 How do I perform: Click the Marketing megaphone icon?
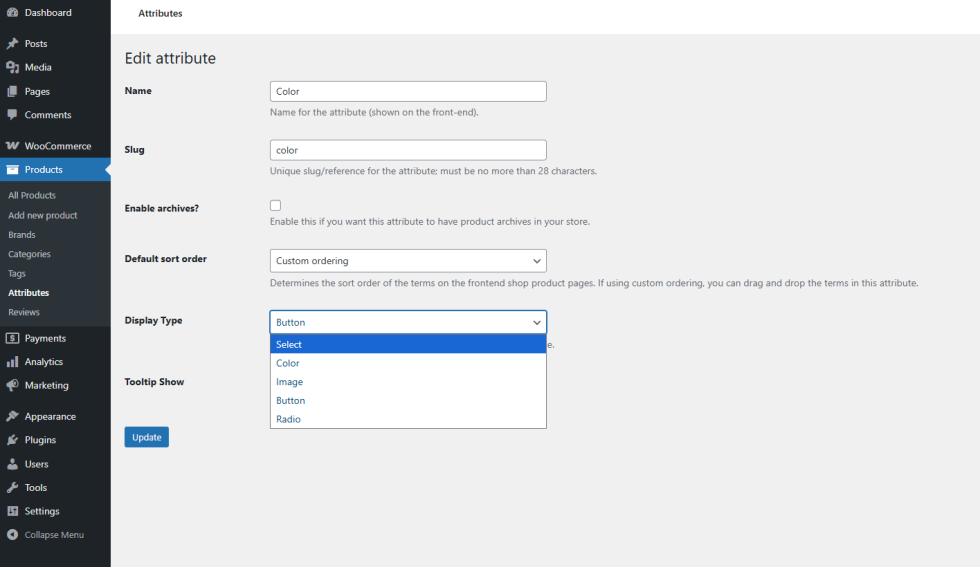click(x=12, y=386)
